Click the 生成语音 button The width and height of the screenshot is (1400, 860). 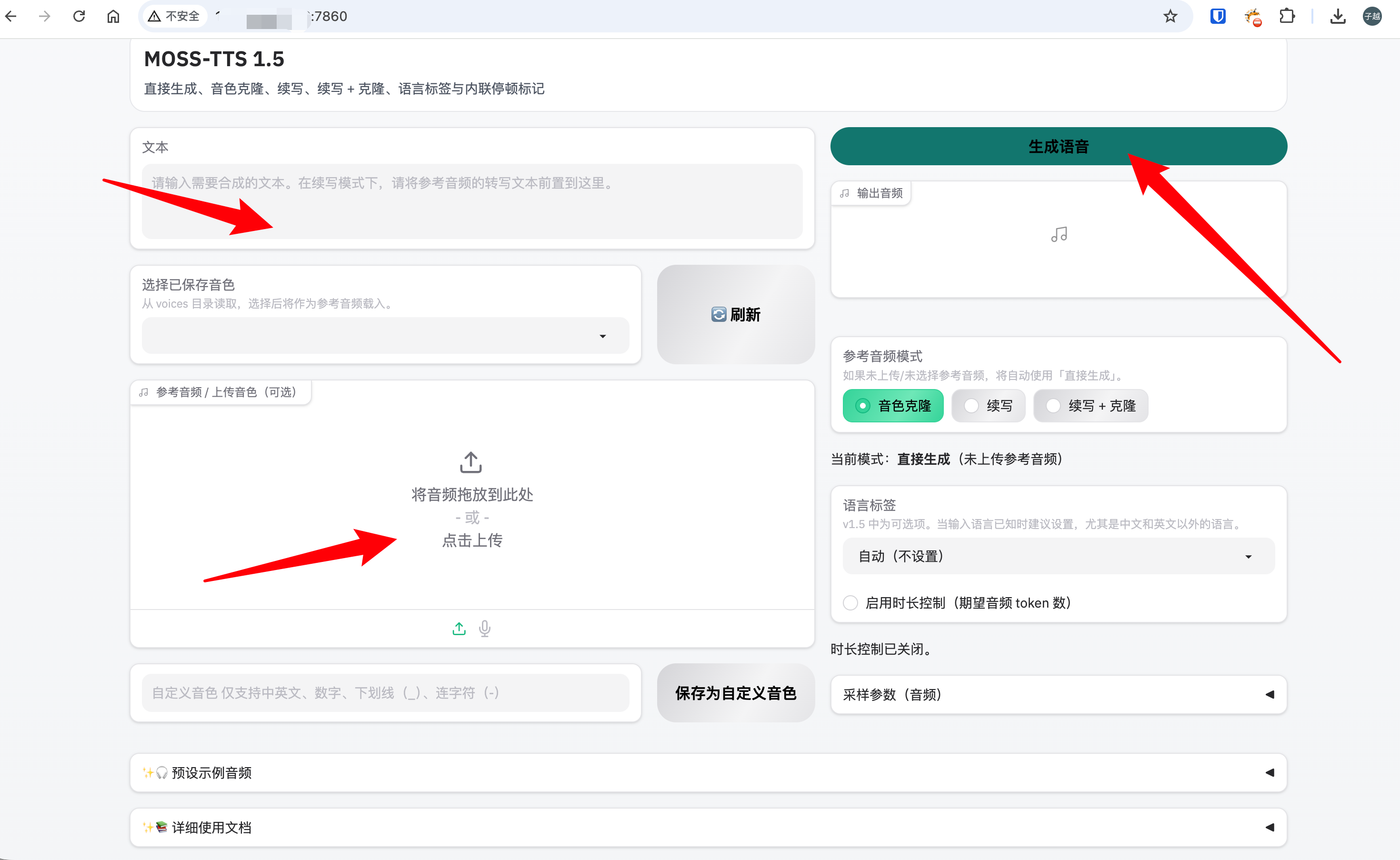[x=1059, y=146]
